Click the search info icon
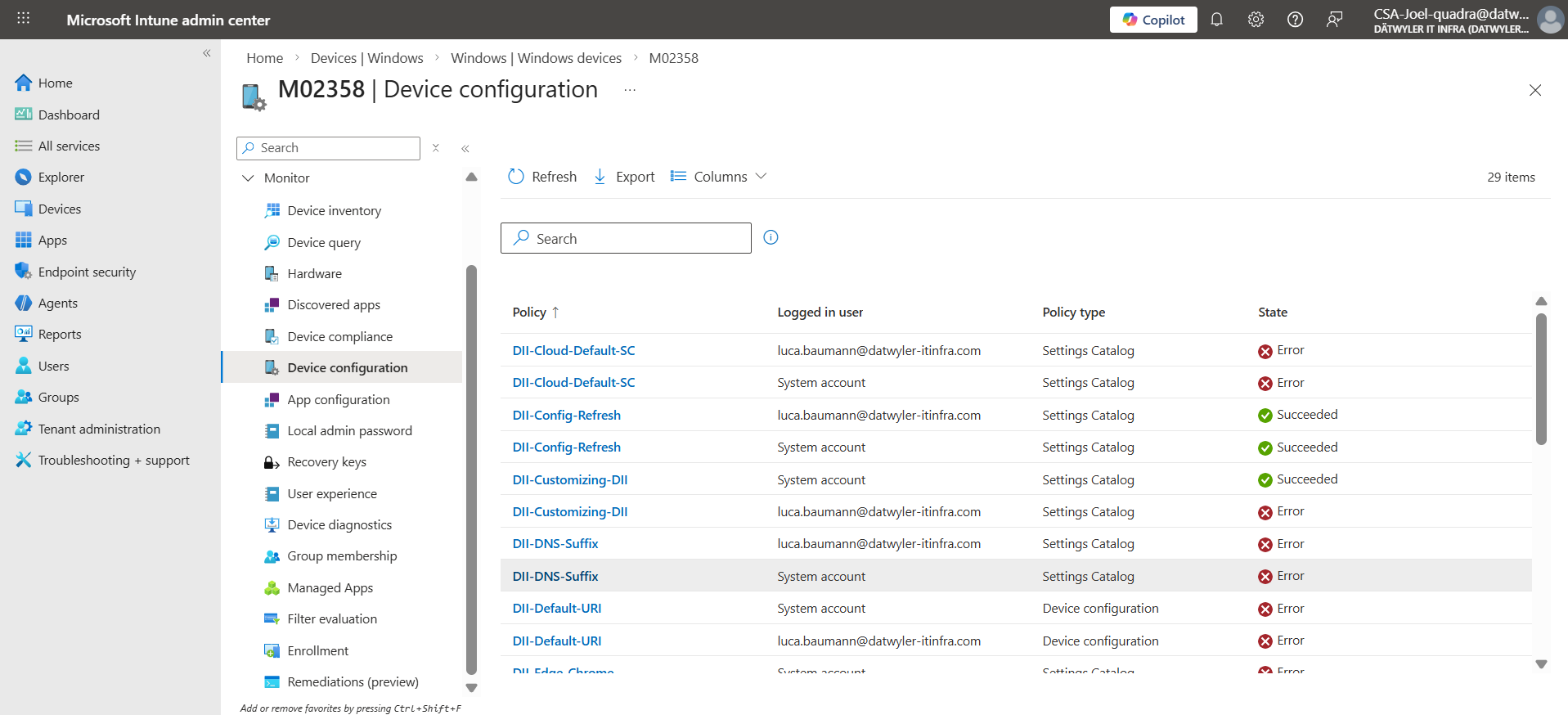 [771, 237]
